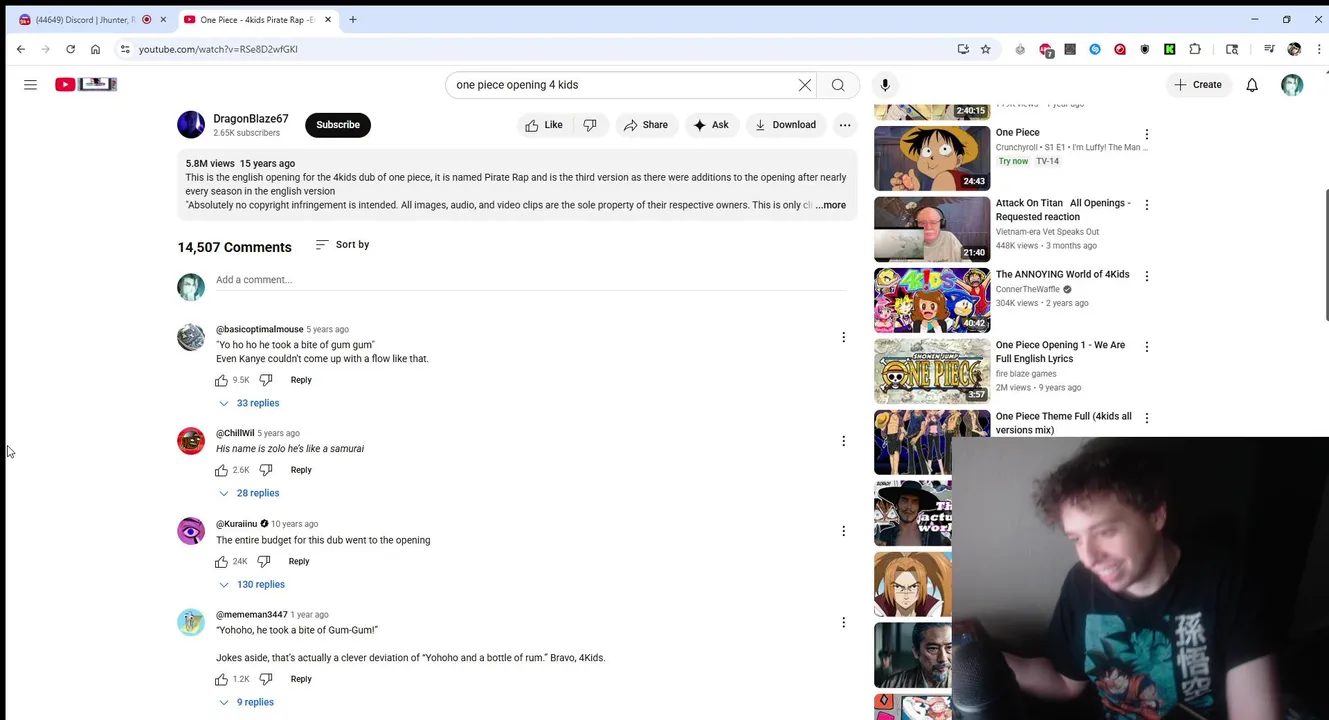This screenshot has height=720, width=1329.
Task: Open Attack On Titan All Openings thumbnail
Action: [932, 229]
